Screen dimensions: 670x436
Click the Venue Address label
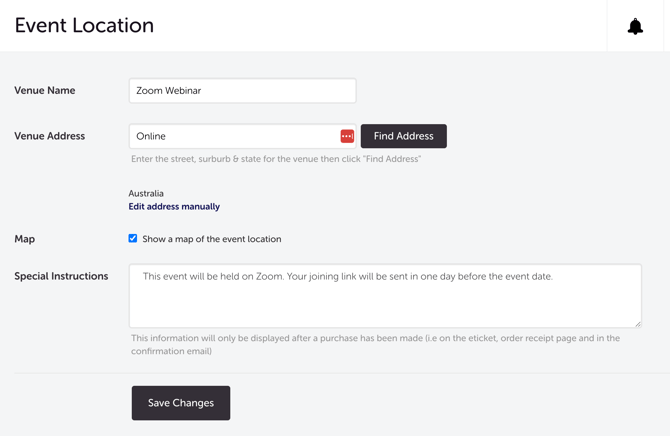tap(50, 136)
